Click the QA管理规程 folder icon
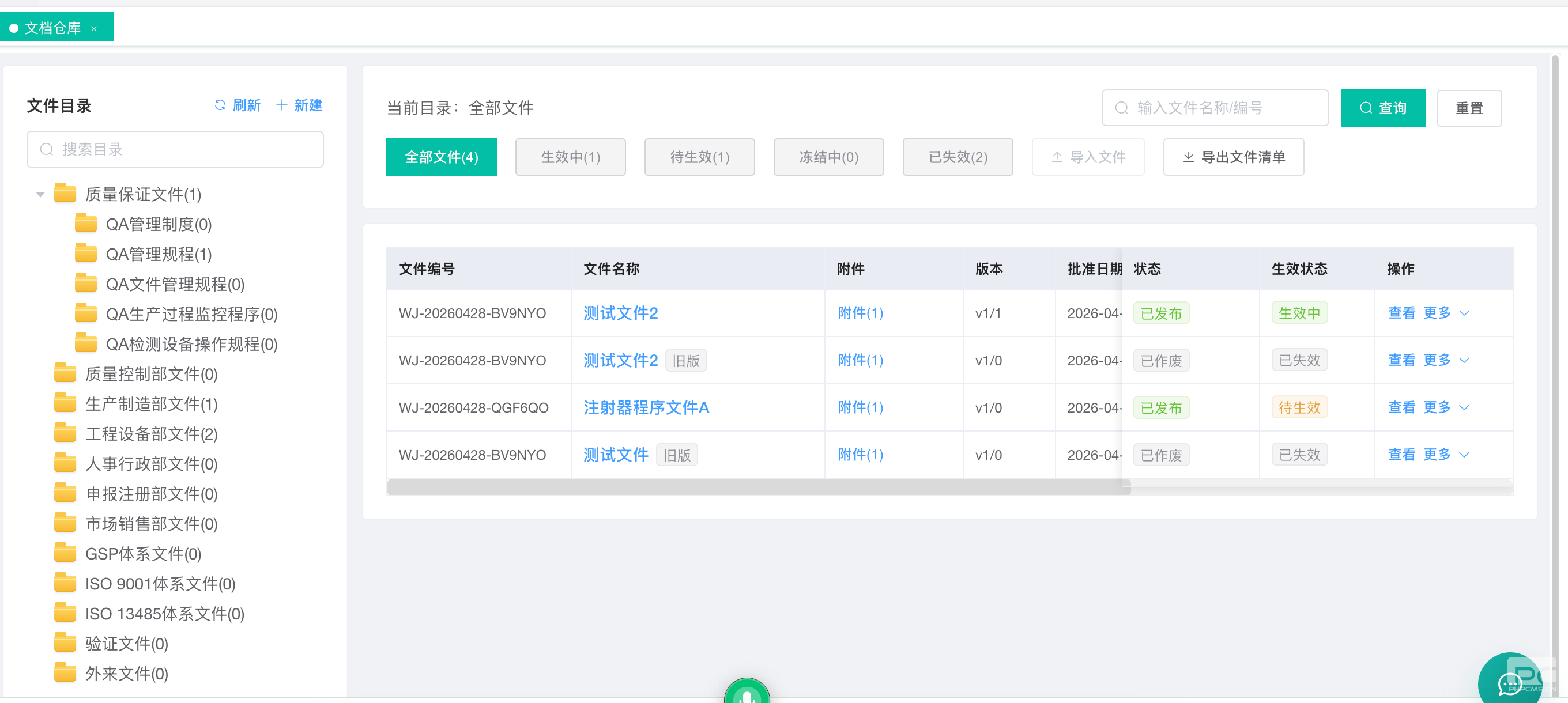Viewport: 1568px width, 703px height. tap(86, 253)
